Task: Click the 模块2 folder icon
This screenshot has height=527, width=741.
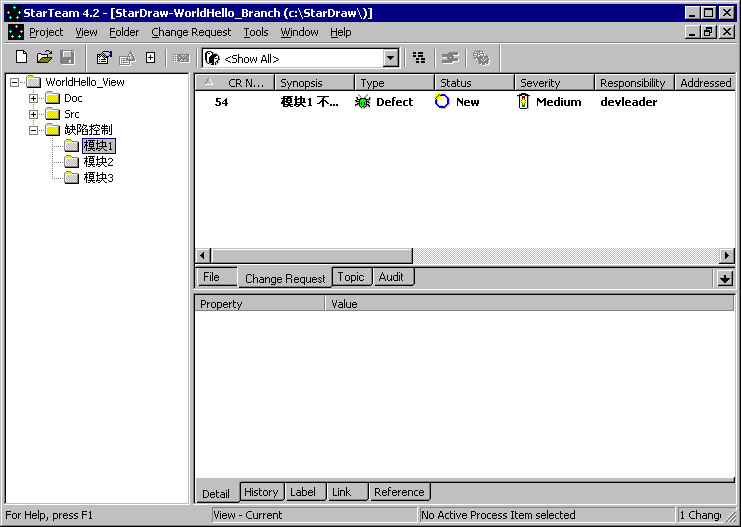Action: pos(71,162)
